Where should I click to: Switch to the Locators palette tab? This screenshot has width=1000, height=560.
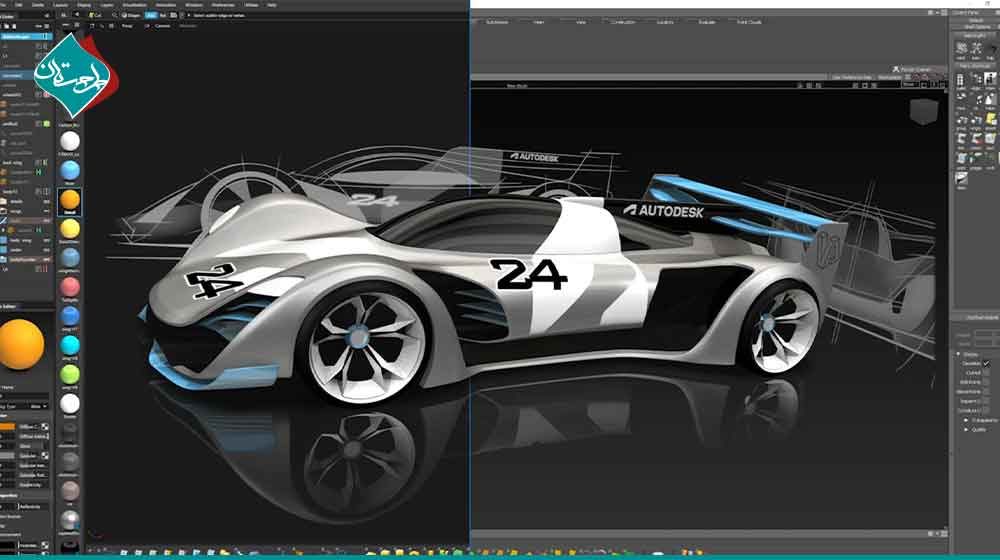point(665,22)
